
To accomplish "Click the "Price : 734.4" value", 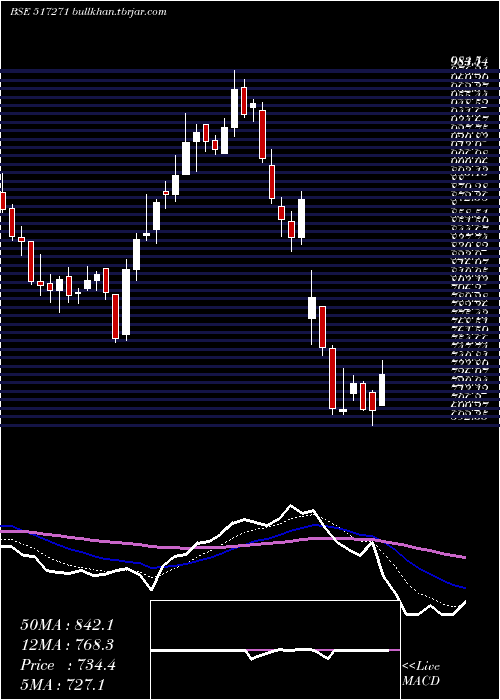I will [x=68, y=665].
